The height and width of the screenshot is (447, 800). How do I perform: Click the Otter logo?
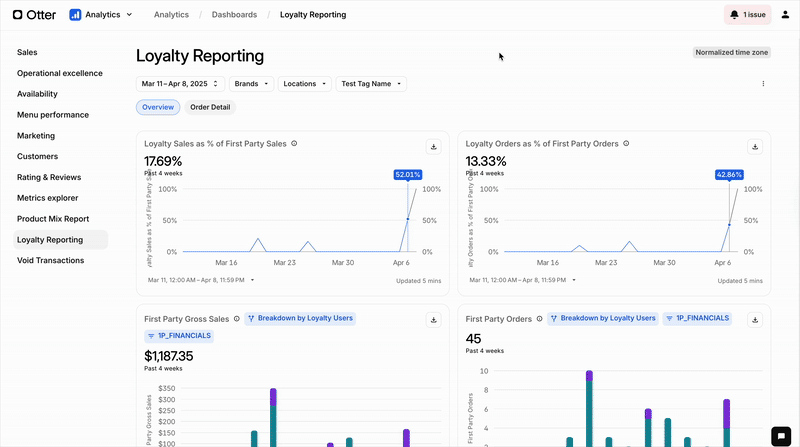(x=35, y=15)
